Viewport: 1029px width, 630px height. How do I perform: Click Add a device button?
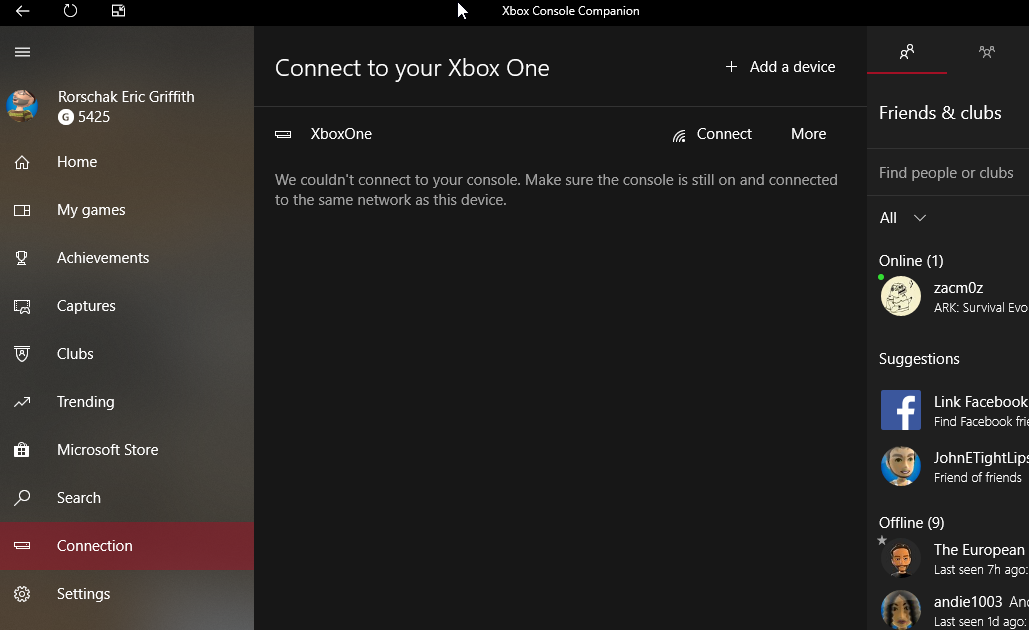tap(780, 67)
